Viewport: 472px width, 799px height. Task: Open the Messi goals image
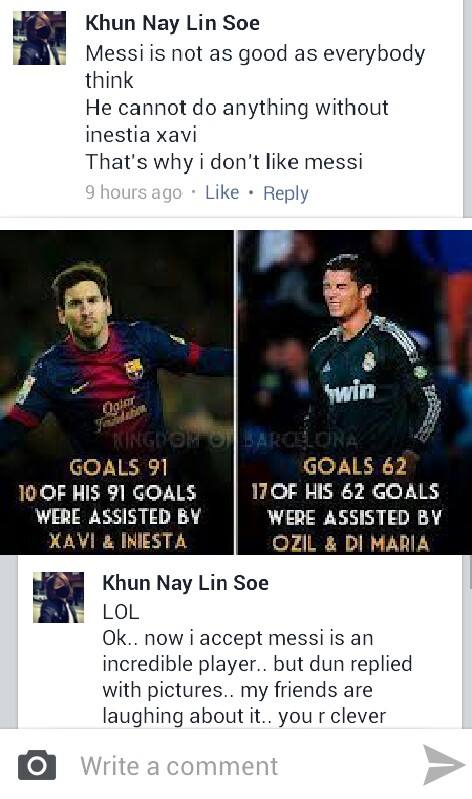(x=117, y=392)
